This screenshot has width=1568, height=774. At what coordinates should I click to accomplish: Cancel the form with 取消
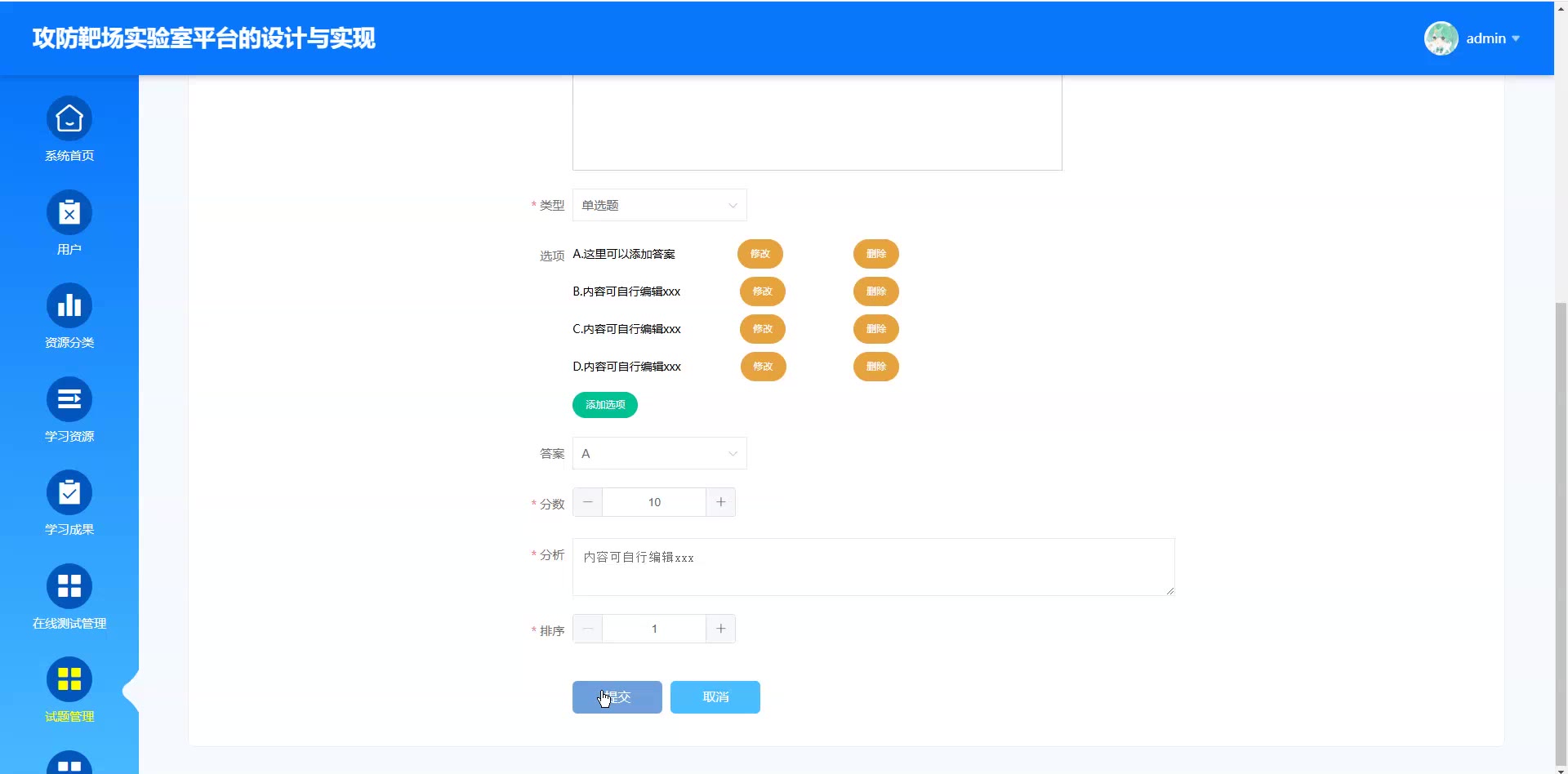pyautogui.click(x=715, y=697)
